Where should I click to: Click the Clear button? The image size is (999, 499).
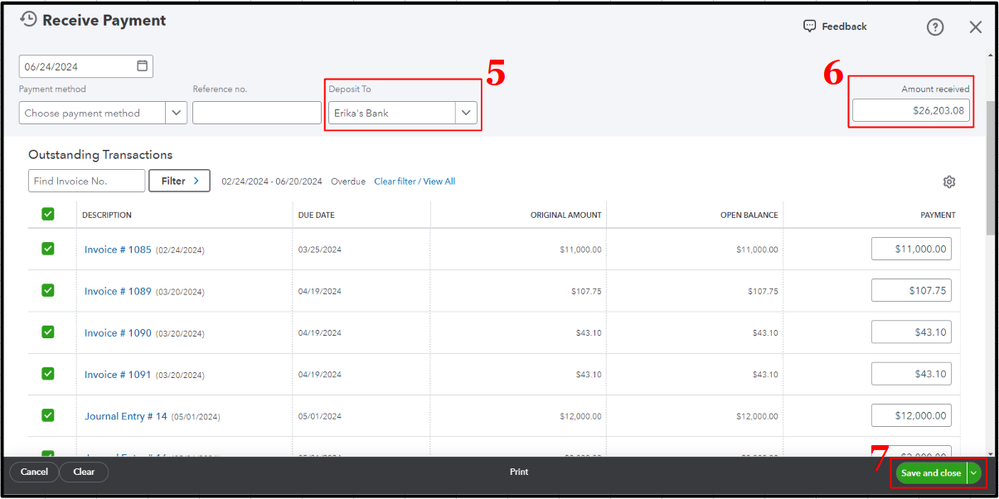coord(83,472)
